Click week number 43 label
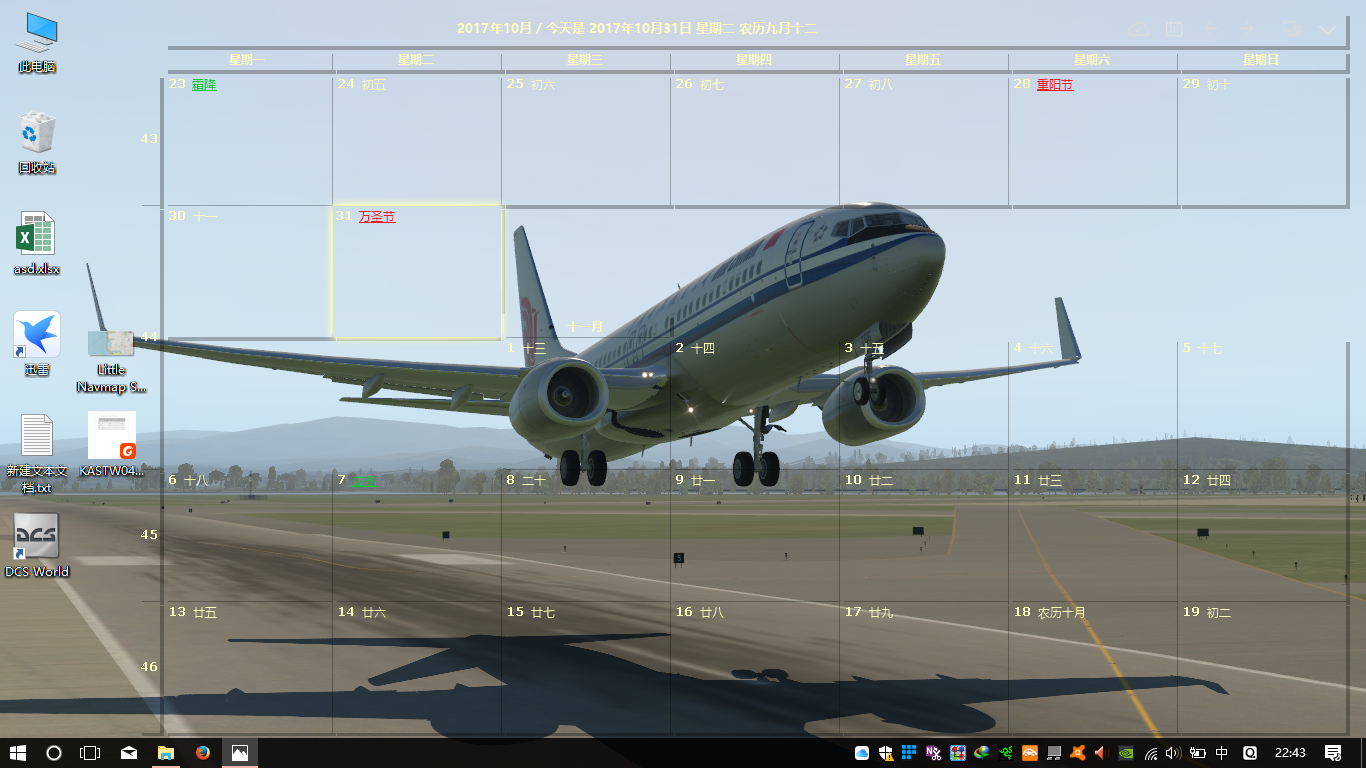The image size is (1366, 768). coord(149,138)
